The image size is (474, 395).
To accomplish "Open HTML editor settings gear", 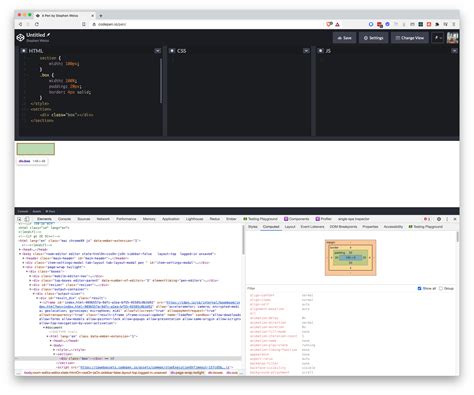I will point(24,51).
